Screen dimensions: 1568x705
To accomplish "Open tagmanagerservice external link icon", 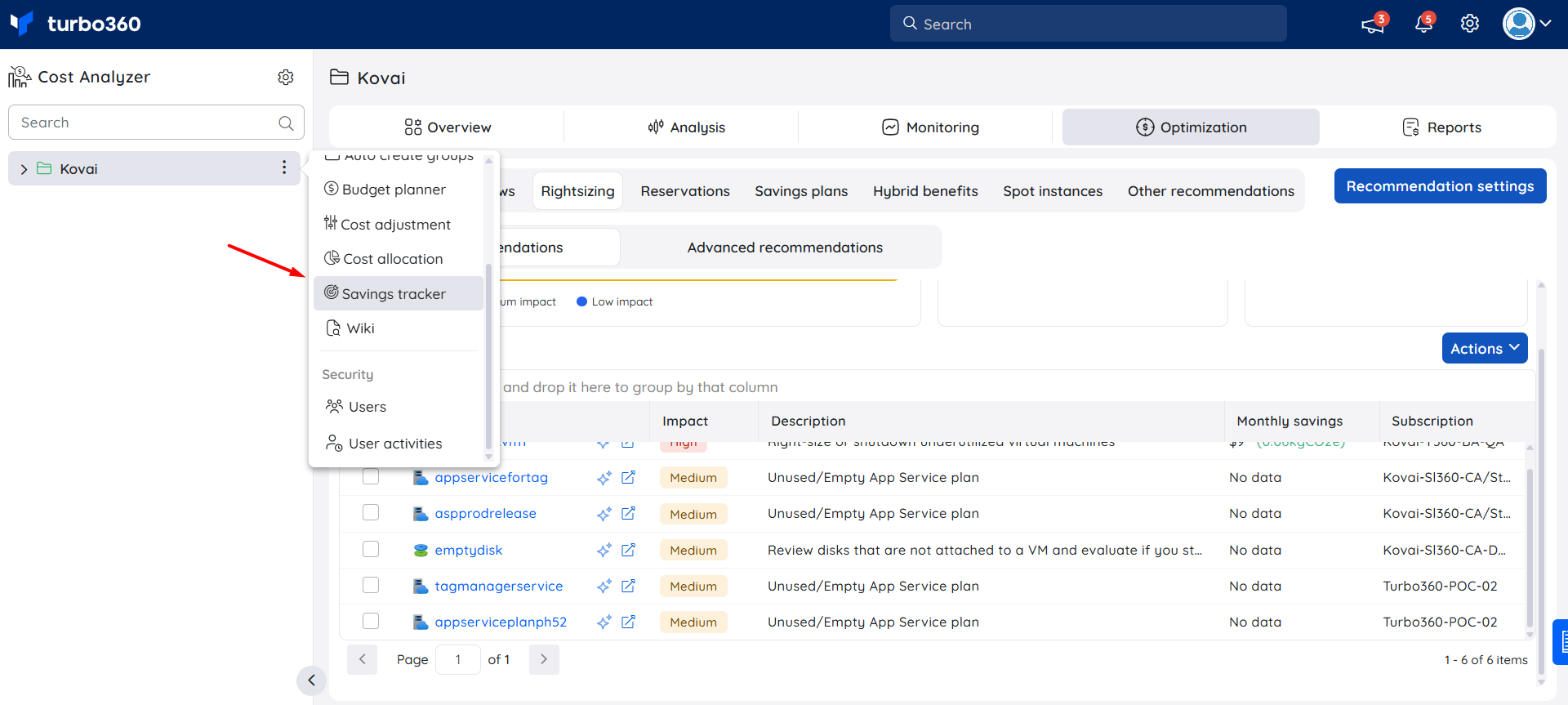I will pos(628,586).
